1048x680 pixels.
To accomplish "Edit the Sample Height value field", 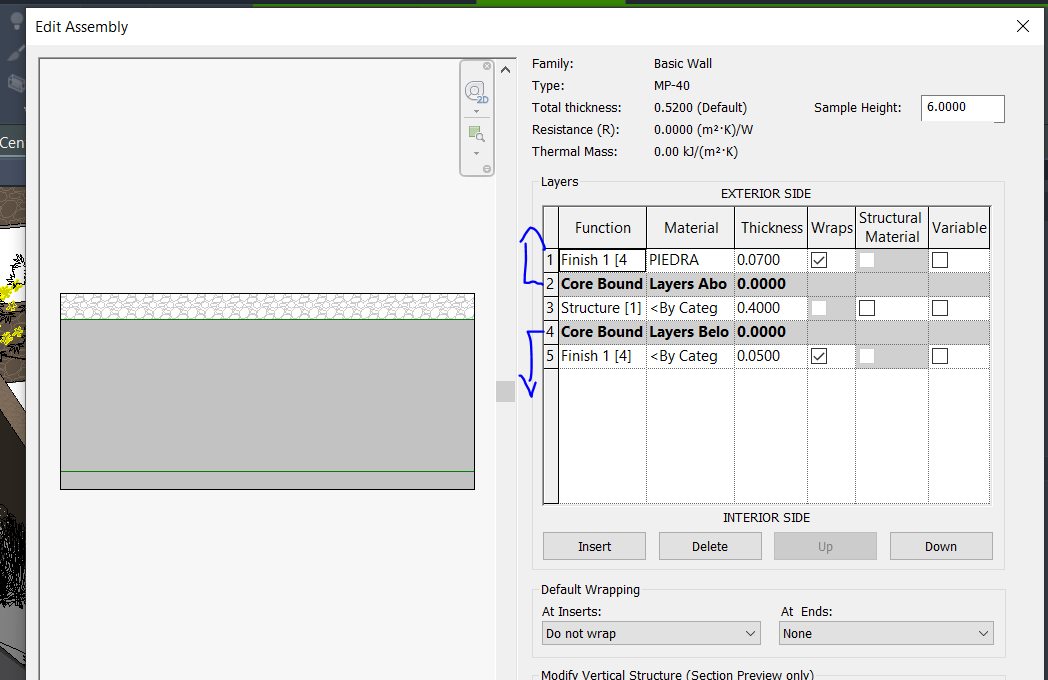I will point(961,108).
